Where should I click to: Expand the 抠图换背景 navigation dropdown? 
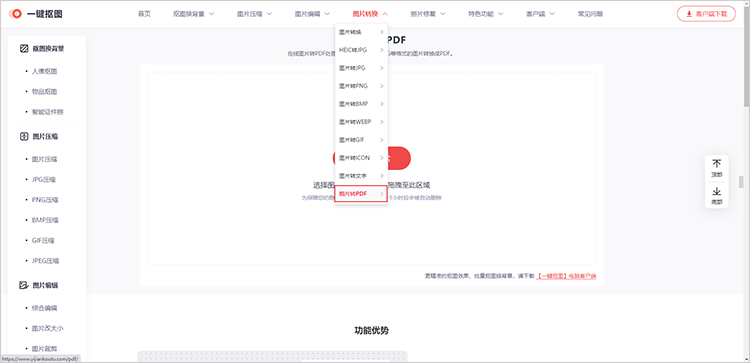coord(193,14)
